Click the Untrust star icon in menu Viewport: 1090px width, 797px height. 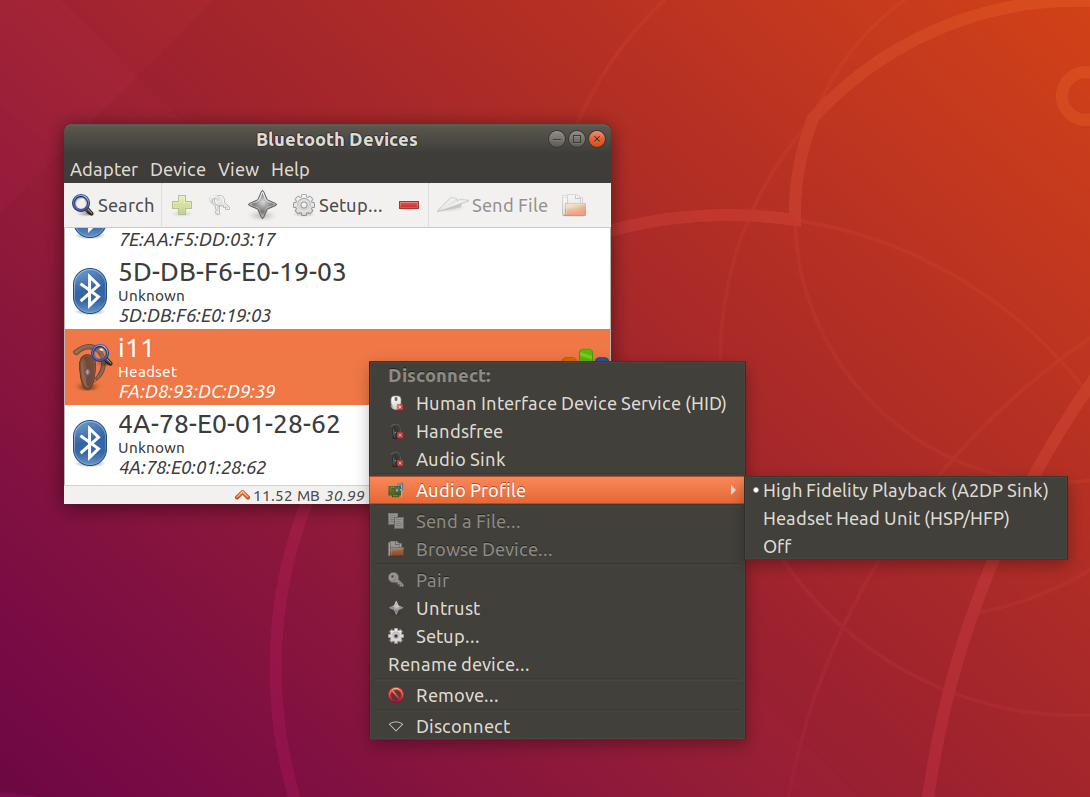(x=396, y=608)
